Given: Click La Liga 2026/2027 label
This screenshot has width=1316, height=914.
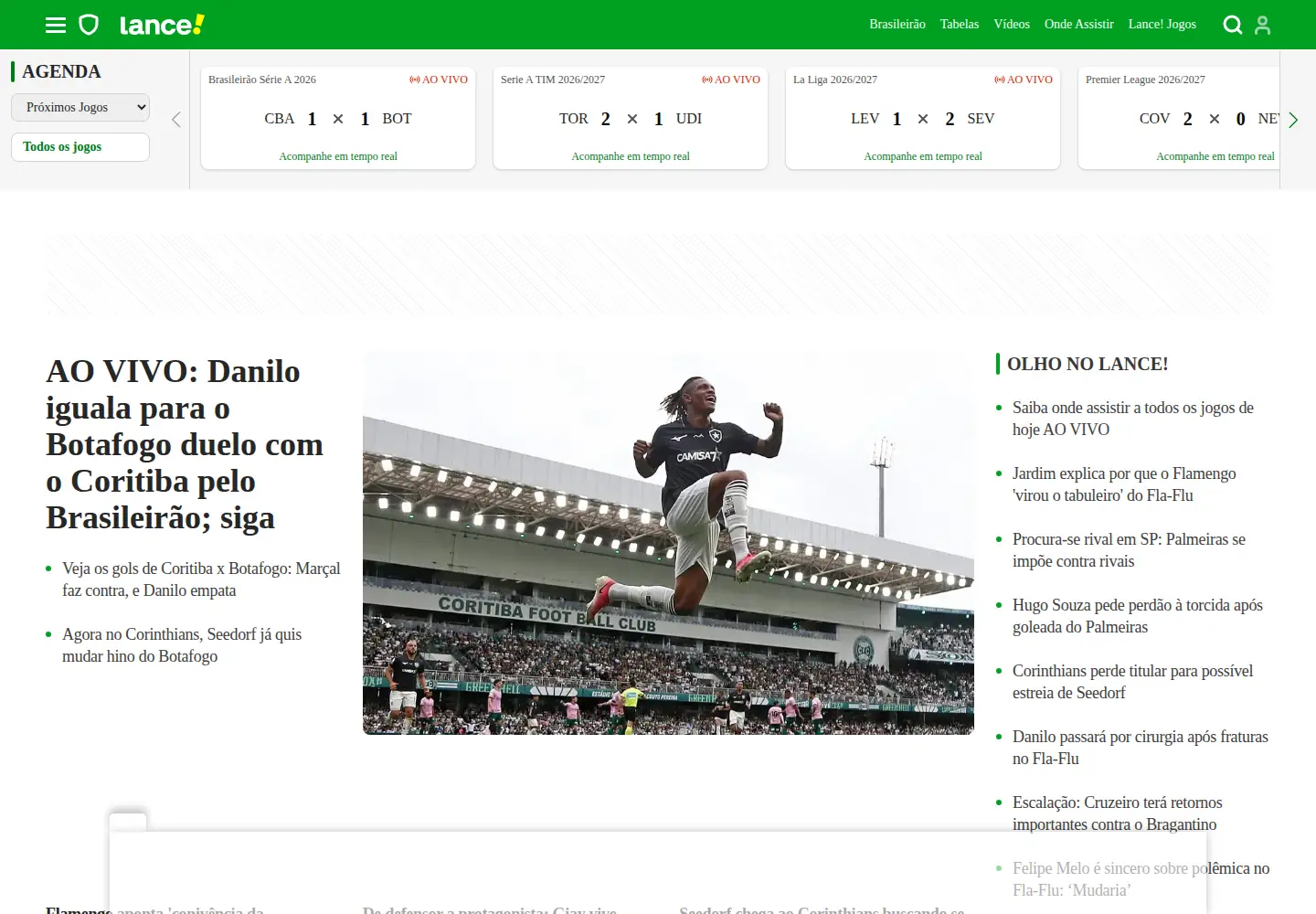Looking at the screenshot, I should point(835,80).
